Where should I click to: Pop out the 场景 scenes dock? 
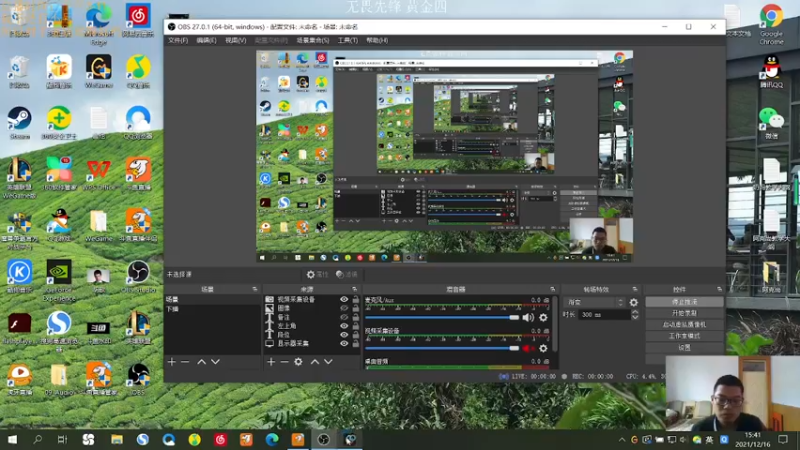coord(255,289)
